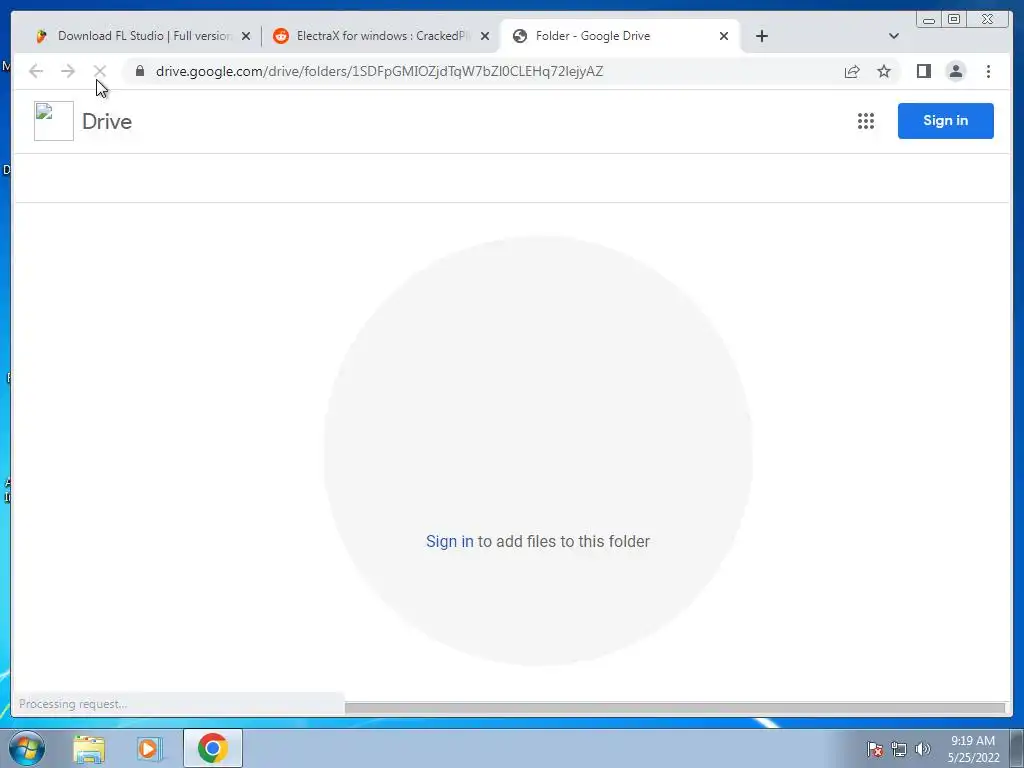Go back to the previous page
This screenshot has width=1024, height=768.
(x=36, y=71)
